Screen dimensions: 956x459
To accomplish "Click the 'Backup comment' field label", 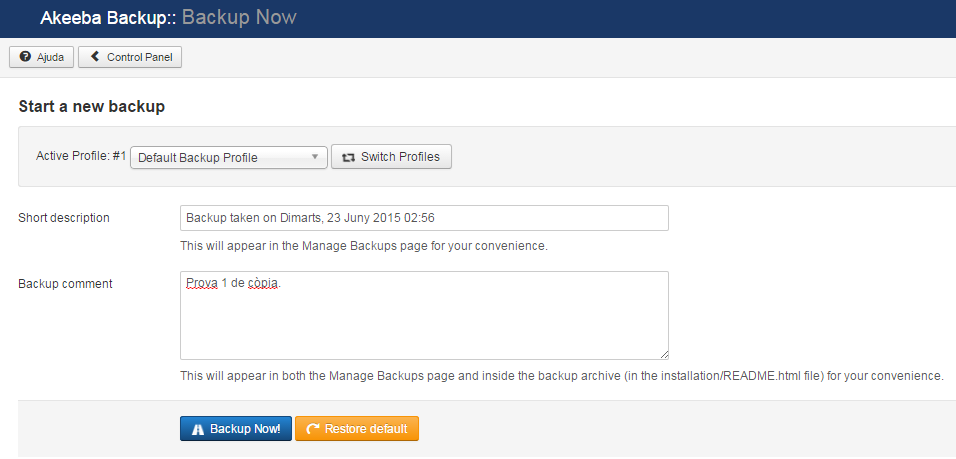I will pos(65,284).
